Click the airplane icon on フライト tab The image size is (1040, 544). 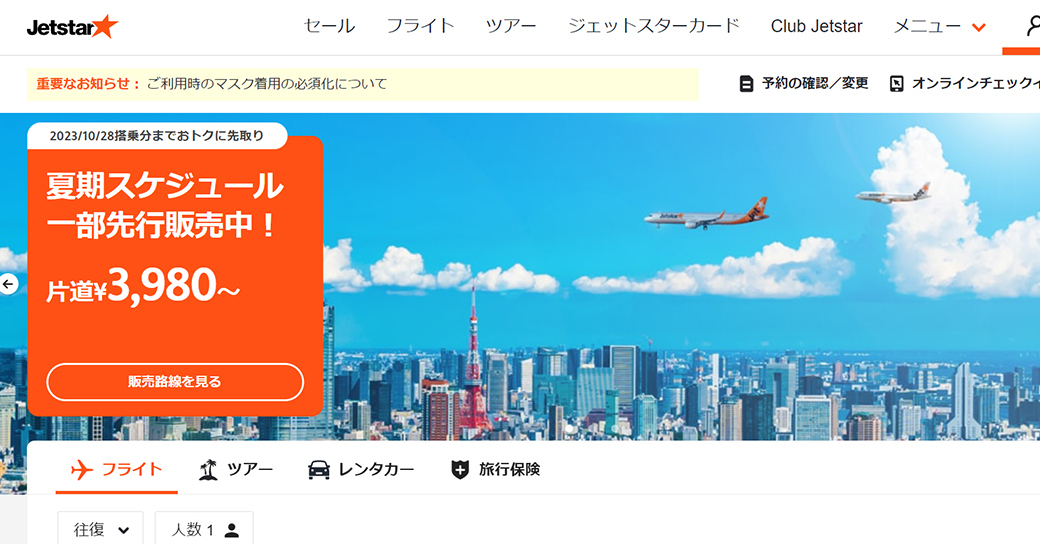coord(82,470)
